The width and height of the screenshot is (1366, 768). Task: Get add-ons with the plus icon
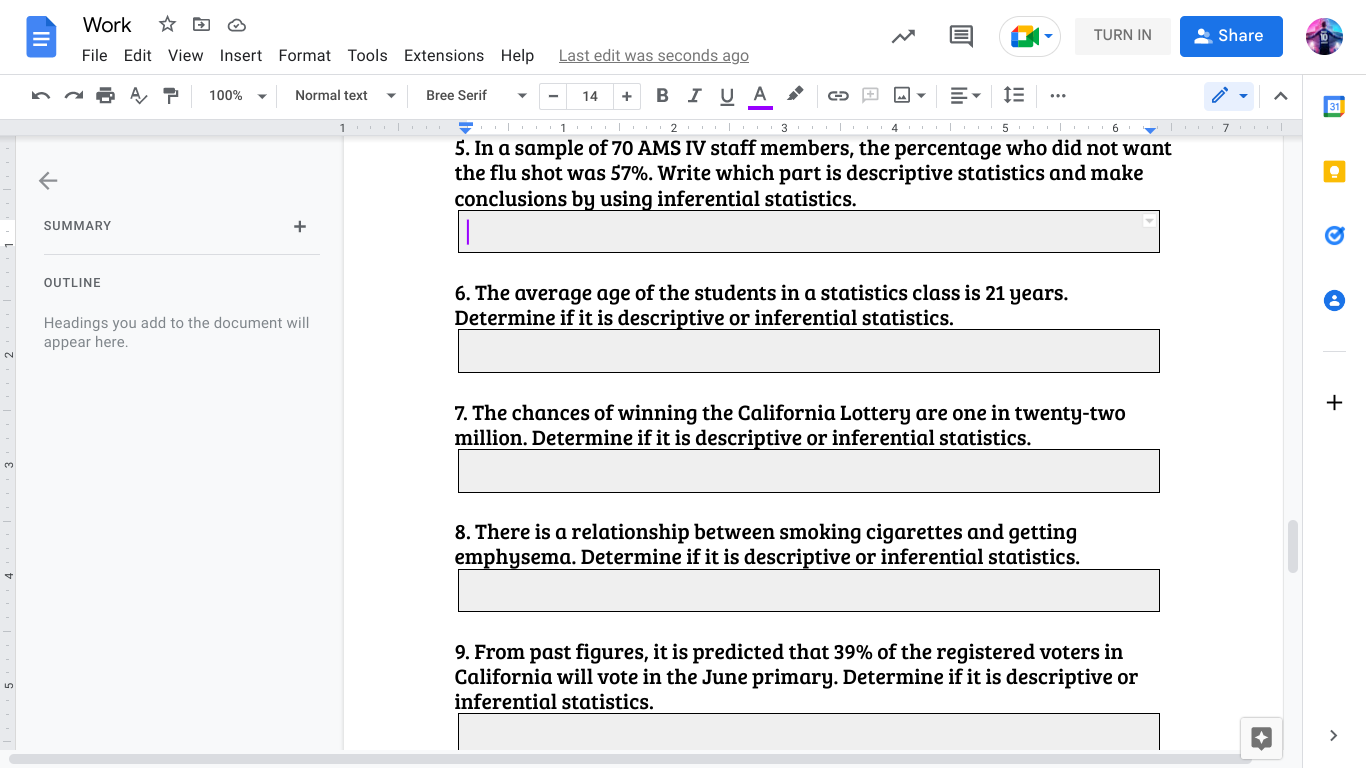(x=1334, y=403)
